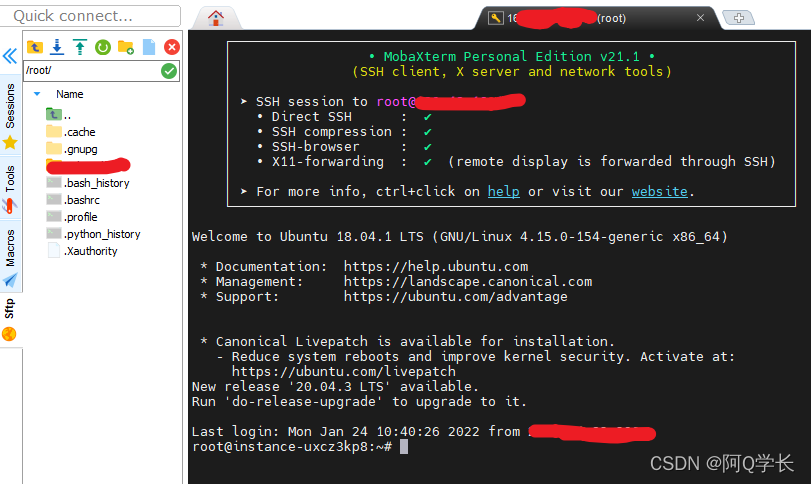The height and width of the screenshot is (484, 811).
Task: Select the .profile file
Action: tap(72, 217)
